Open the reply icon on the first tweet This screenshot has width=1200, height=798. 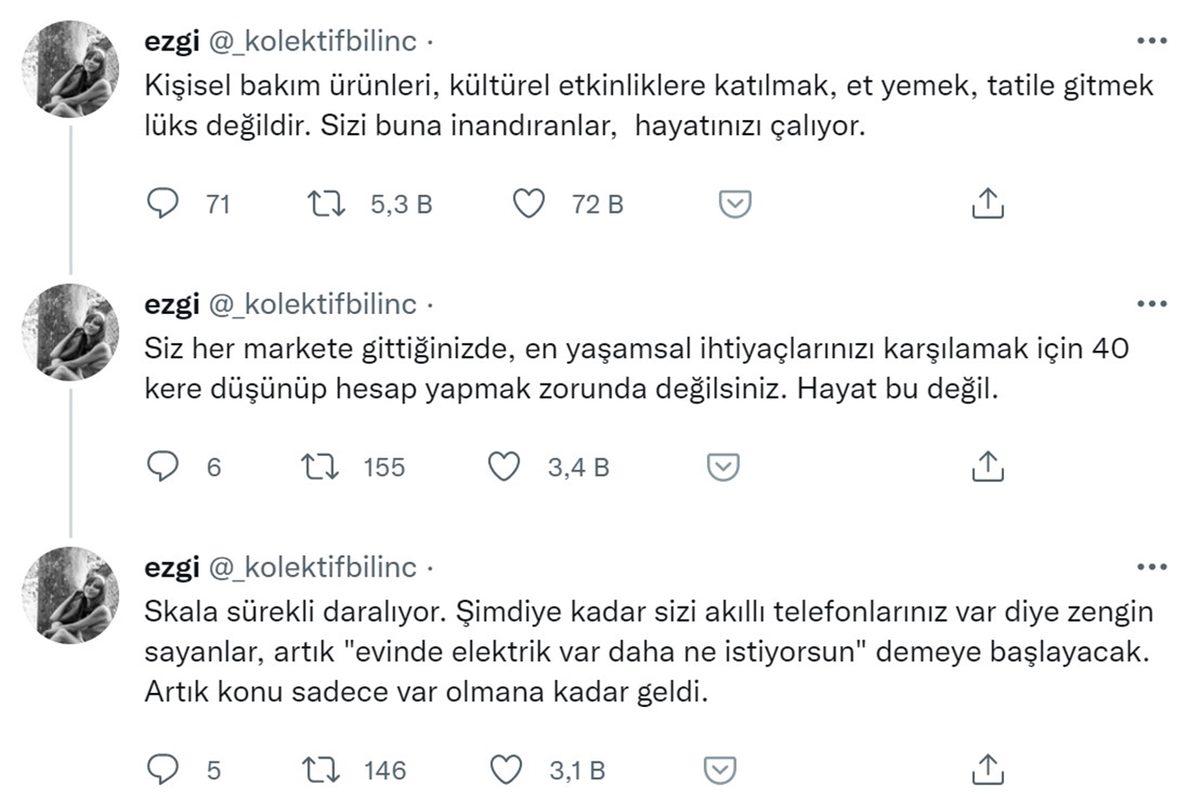pos(164,204)
